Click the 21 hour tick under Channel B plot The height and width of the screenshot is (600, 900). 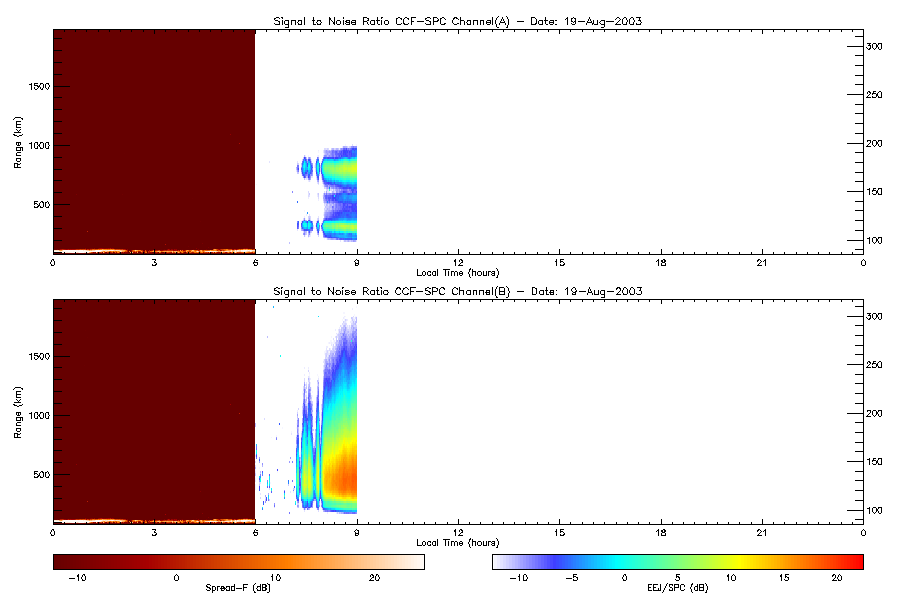coord(762,533)
